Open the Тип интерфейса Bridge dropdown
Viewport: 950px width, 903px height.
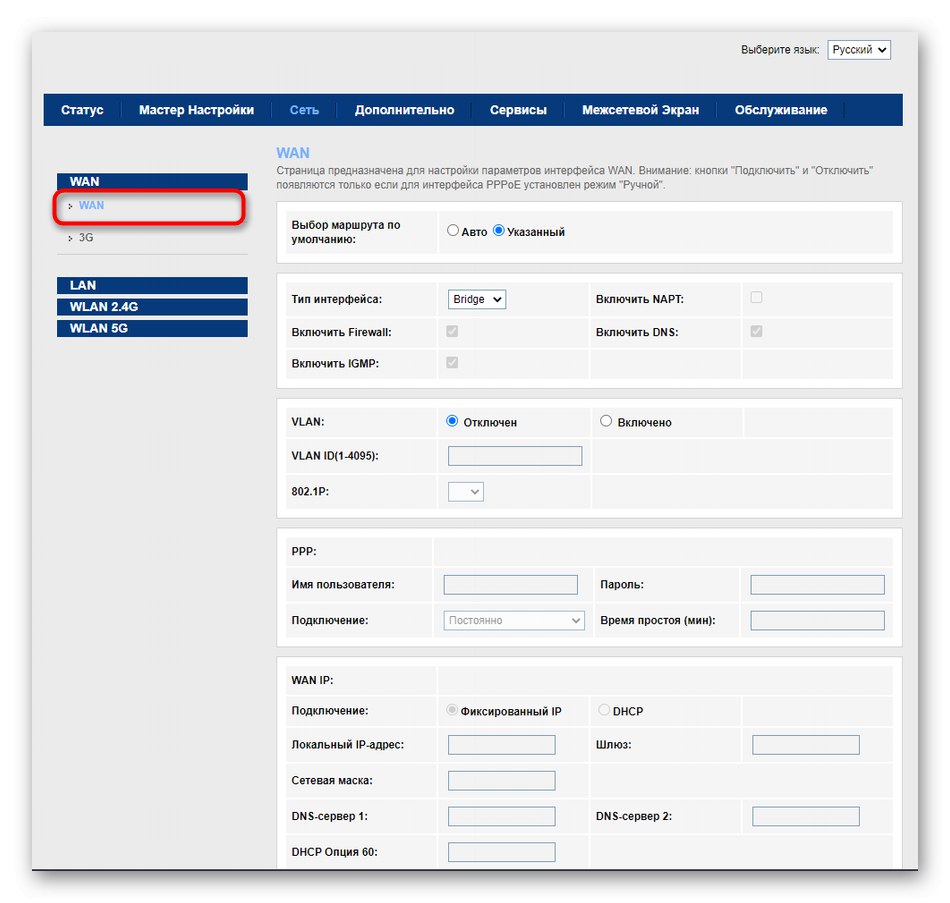(477, 299)
